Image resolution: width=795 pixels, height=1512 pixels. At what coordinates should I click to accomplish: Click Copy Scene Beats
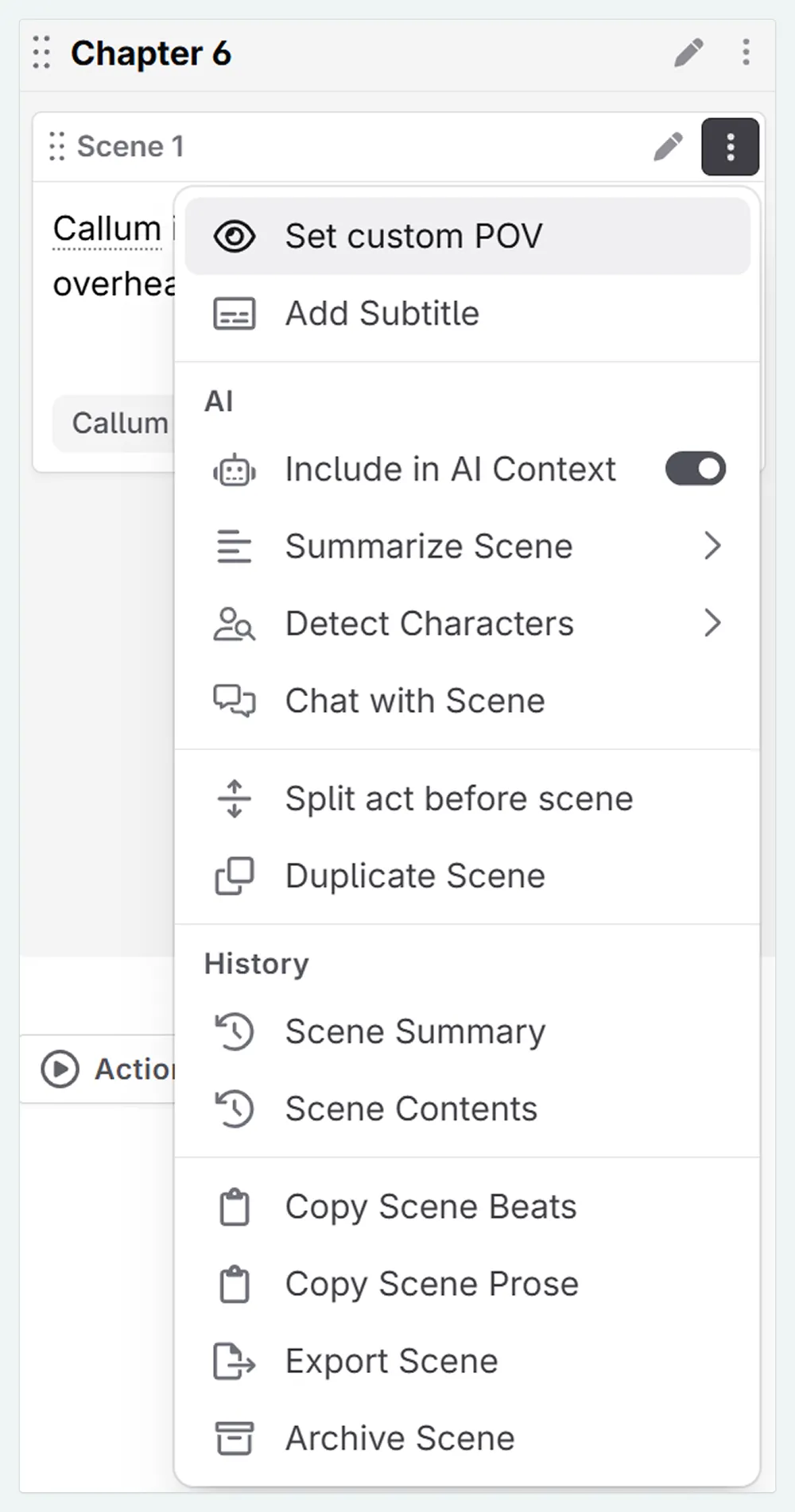coord(430,1206)
